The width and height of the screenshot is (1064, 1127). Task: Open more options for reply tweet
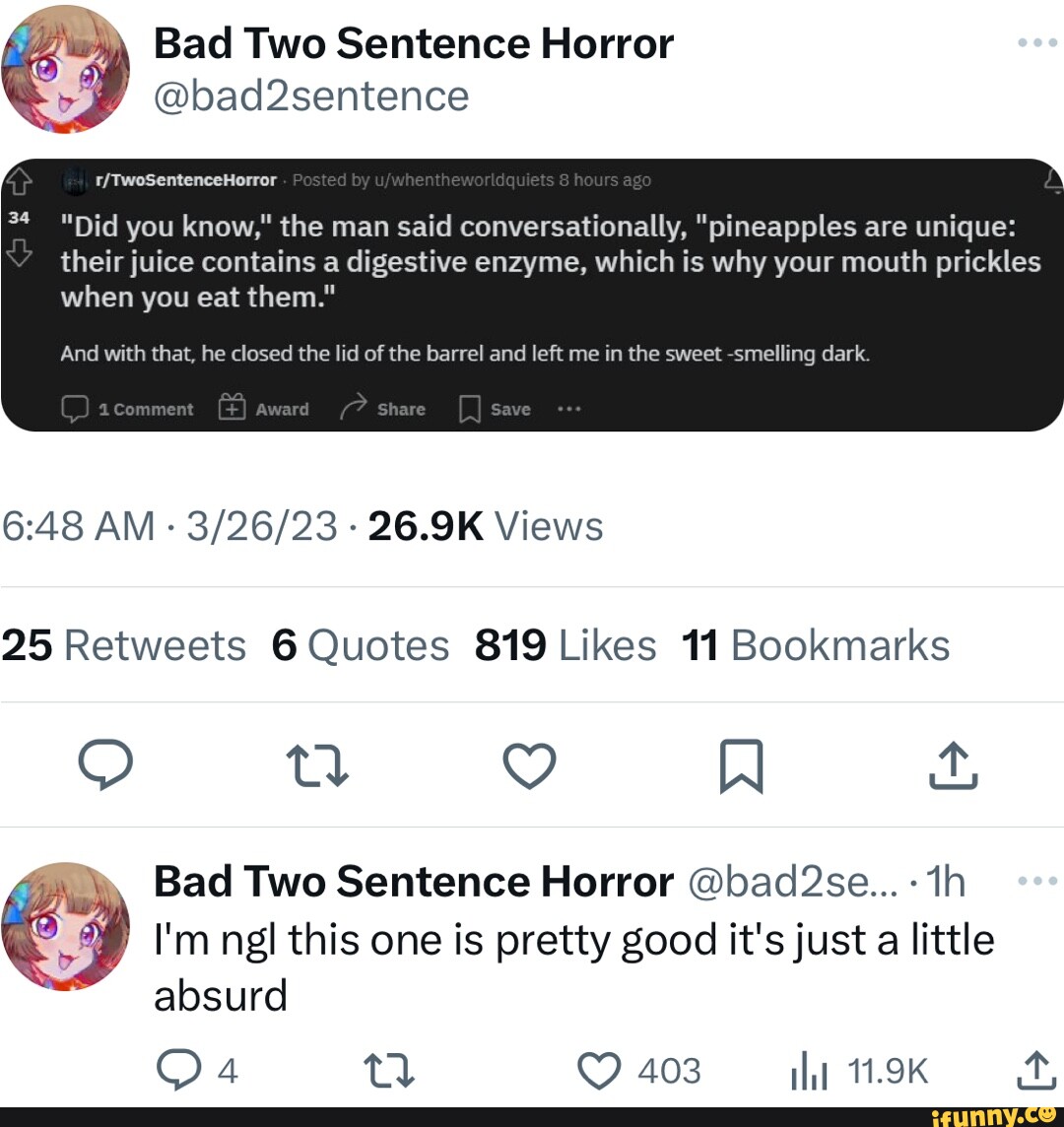tap(1037, 882)
